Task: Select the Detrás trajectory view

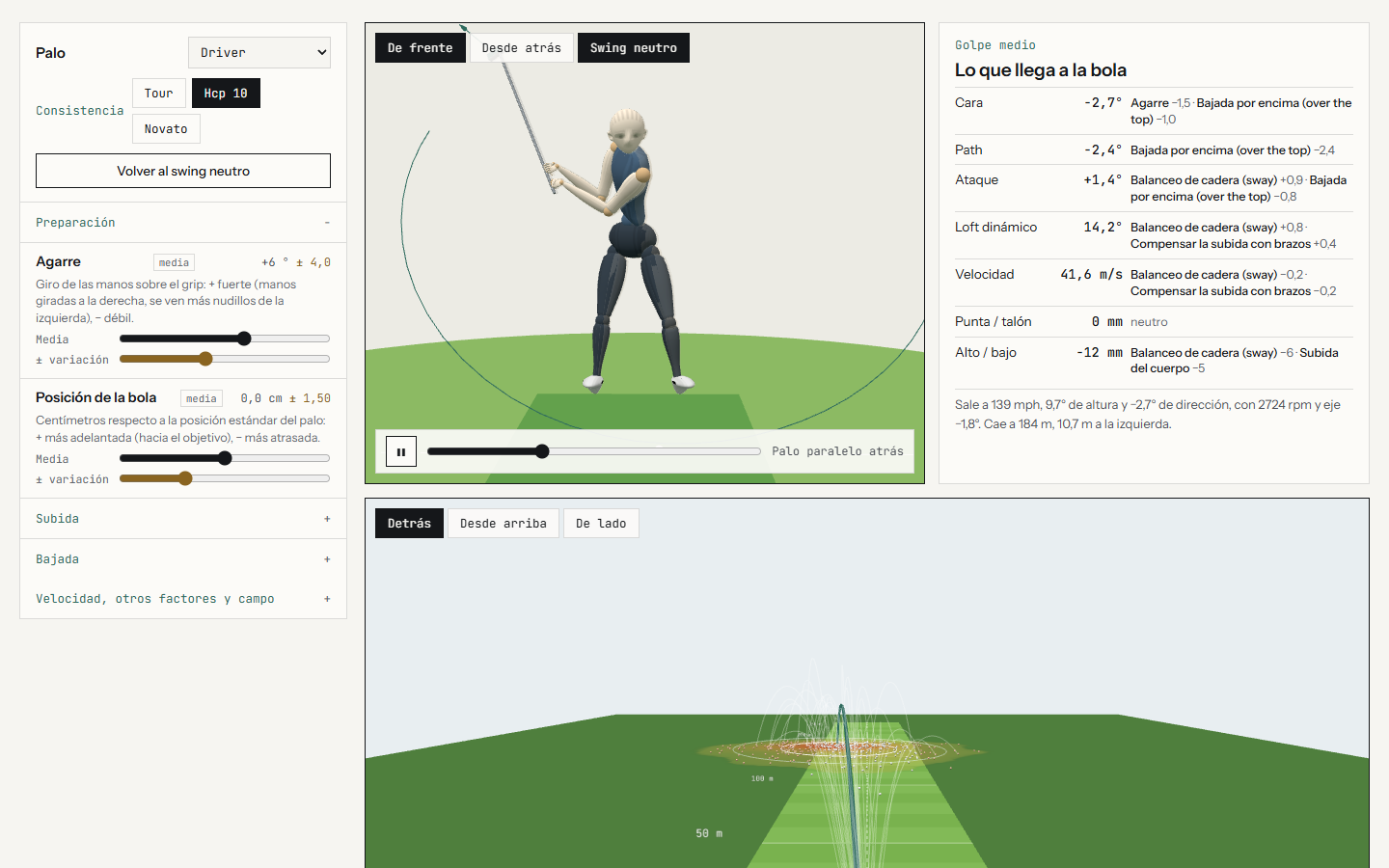Action: tap(410, 524)
